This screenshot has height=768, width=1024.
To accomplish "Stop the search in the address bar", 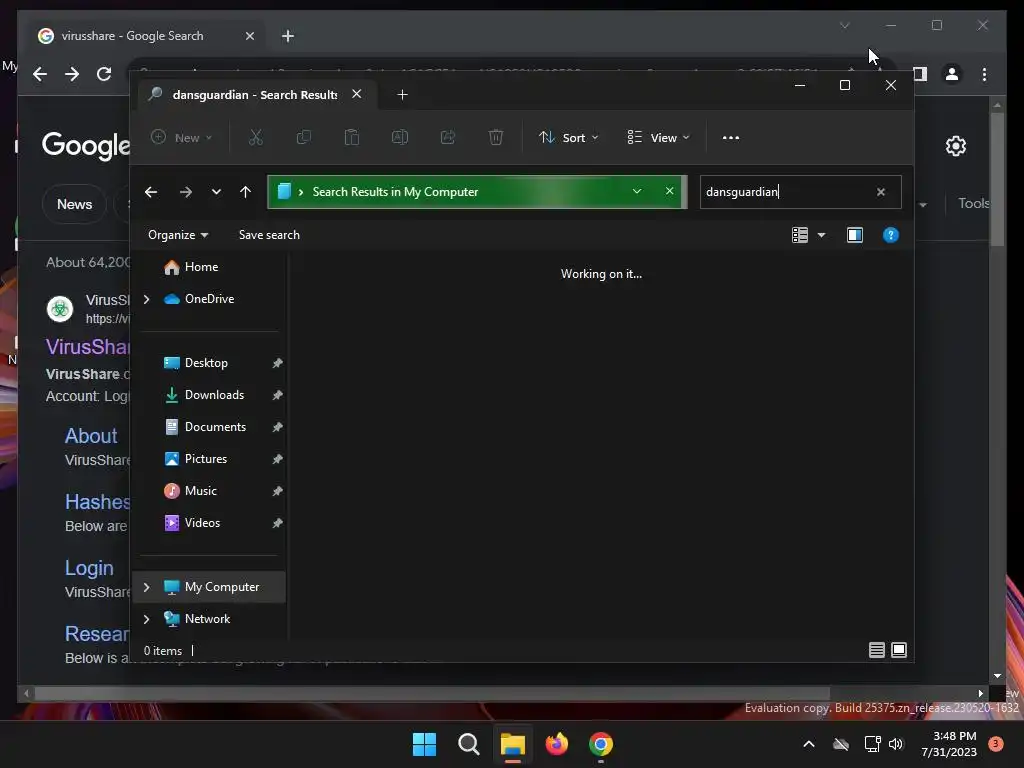I will coord(669,191).
